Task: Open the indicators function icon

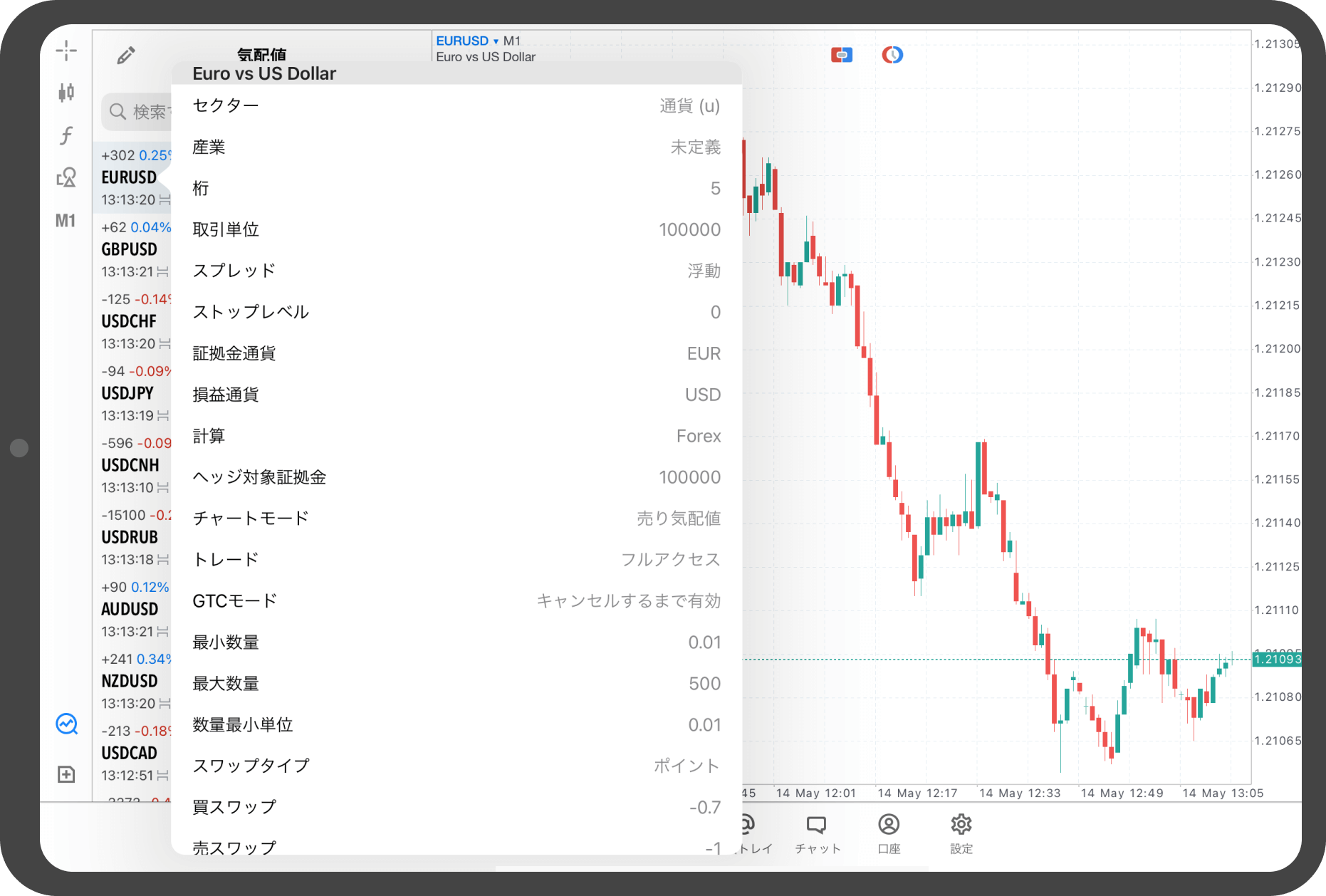Action: (66, 135)
